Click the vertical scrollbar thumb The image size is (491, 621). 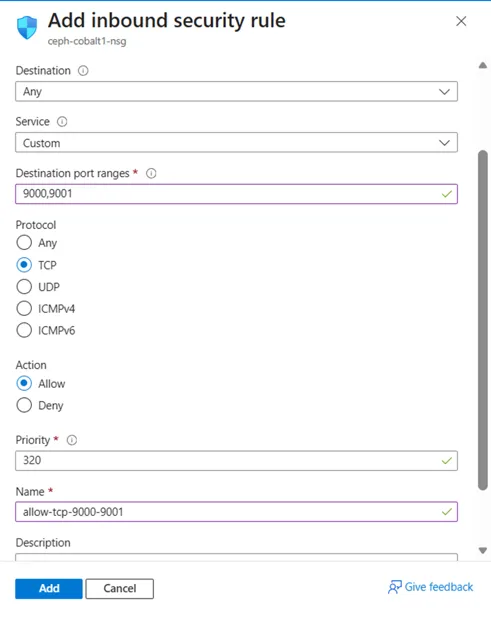click(x=483, y=320)
